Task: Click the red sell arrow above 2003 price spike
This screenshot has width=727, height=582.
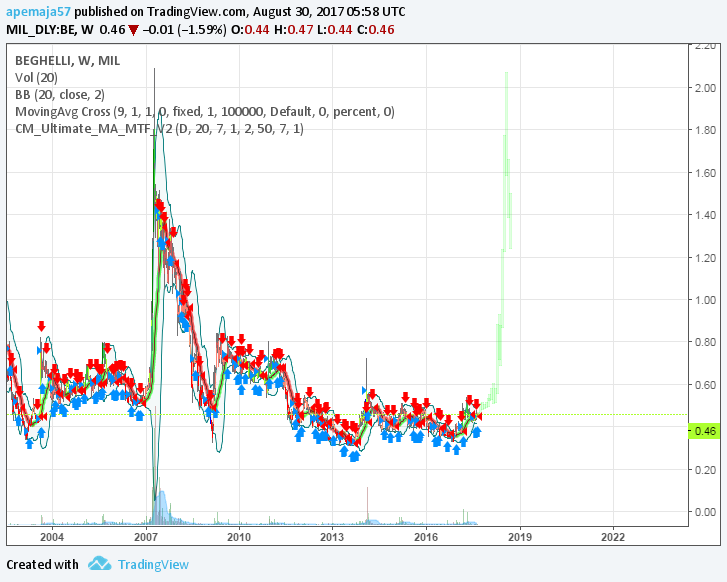Action: tap(41, 326)
